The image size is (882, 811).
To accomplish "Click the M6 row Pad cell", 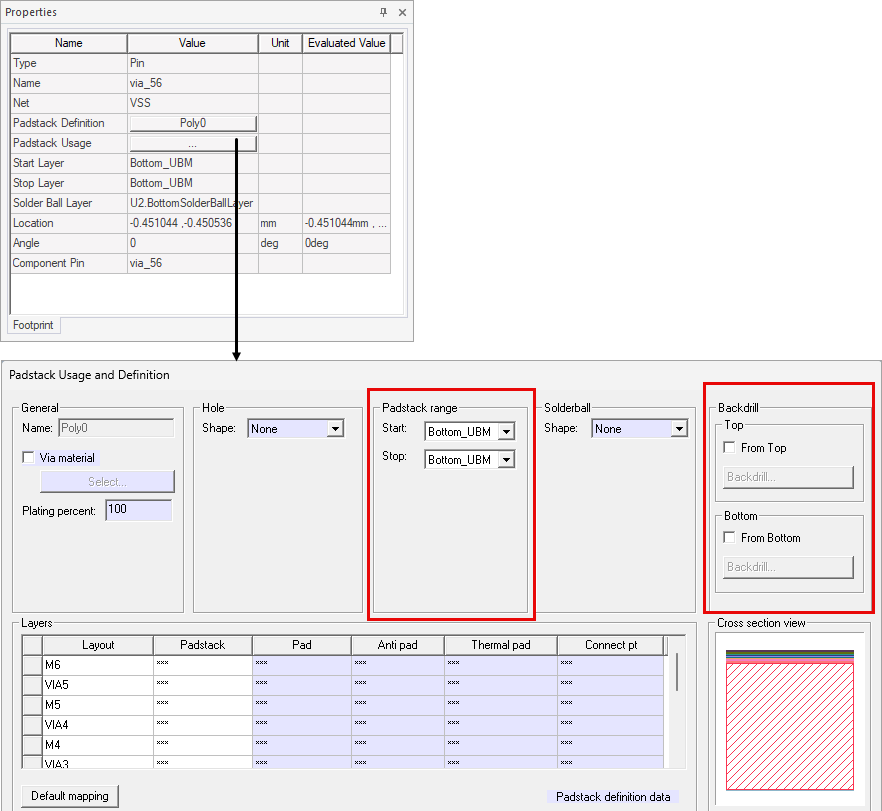I will coord(302,665).
